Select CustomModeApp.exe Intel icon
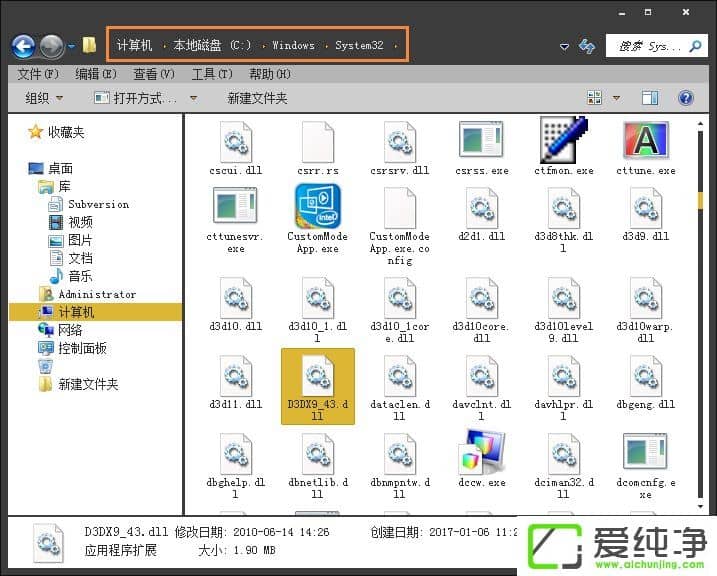This screenshot has height=576, width=717. coord(318,206)
